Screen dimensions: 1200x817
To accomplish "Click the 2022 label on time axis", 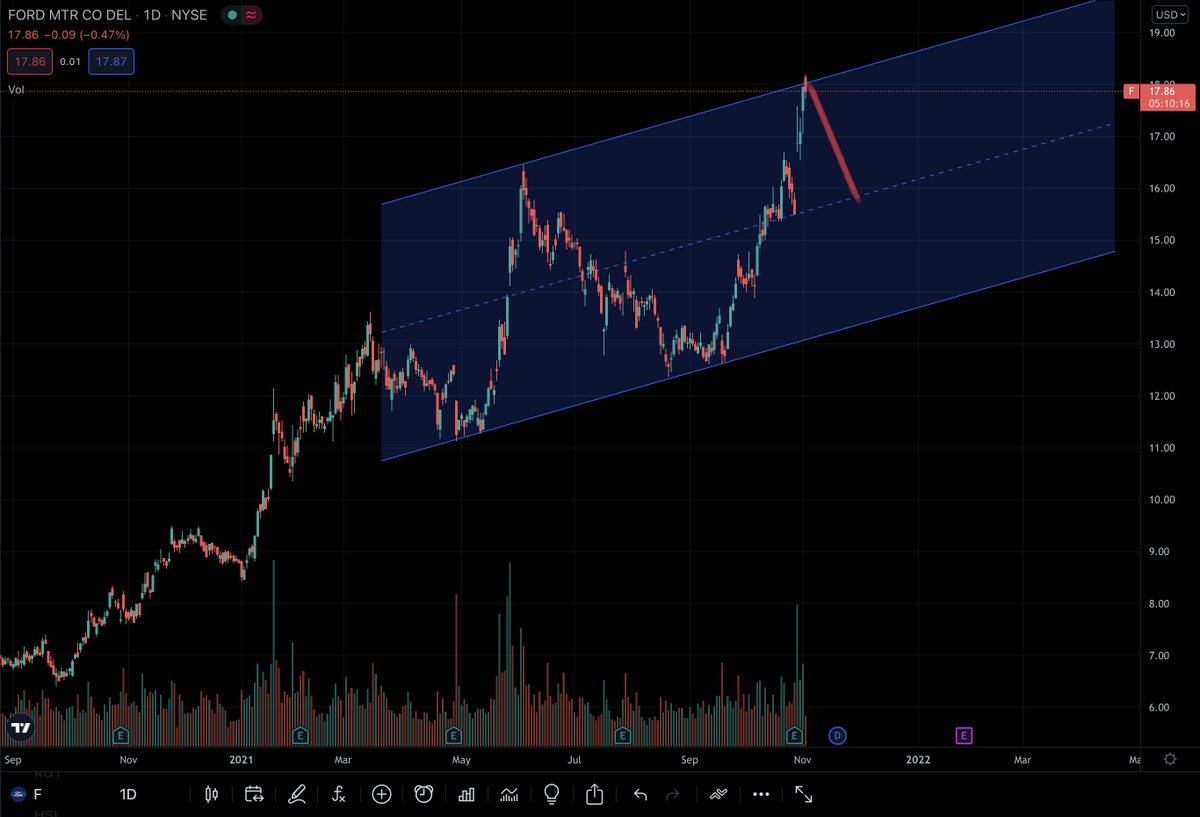I will [919, 760].
